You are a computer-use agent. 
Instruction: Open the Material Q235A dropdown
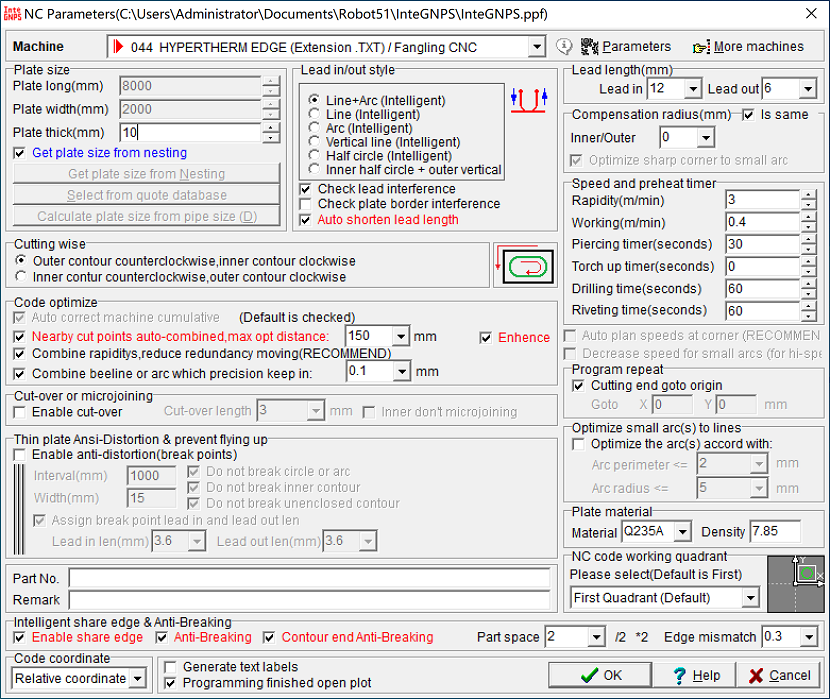coord(682,532)
